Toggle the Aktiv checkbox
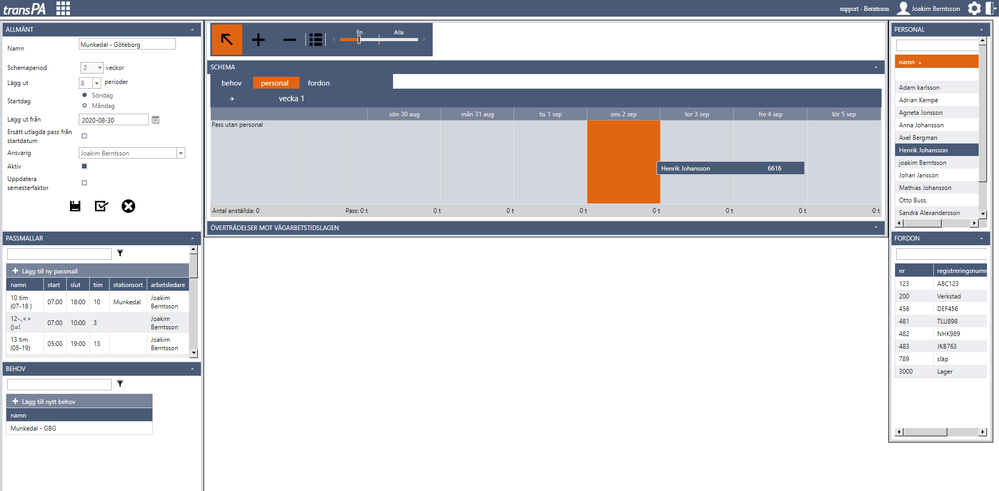Viewport: 999px width, 491px height. point(84,166)
